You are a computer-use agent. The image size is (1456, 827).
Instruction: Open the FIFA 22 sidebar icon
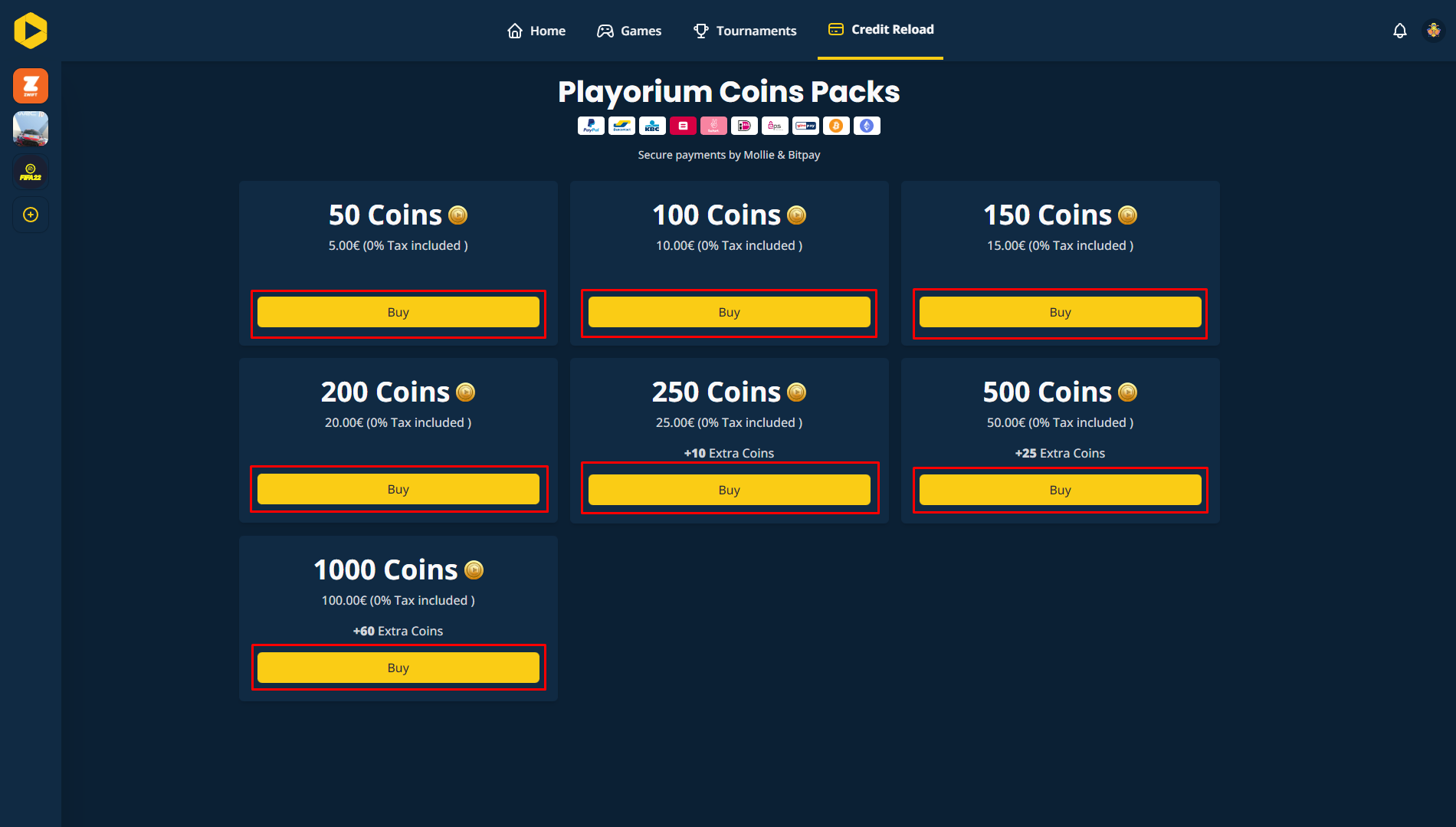pos(31,172)
